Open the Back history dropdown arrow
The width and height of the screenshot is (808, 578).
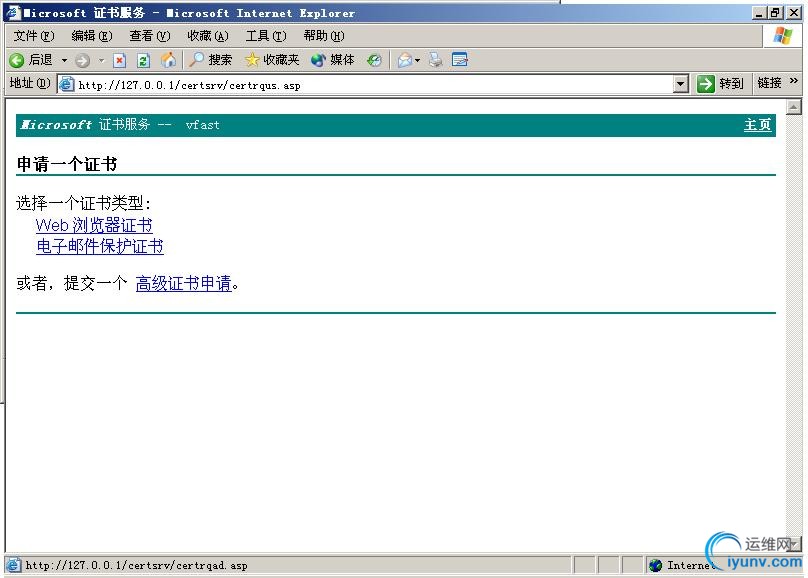[64, 60]
